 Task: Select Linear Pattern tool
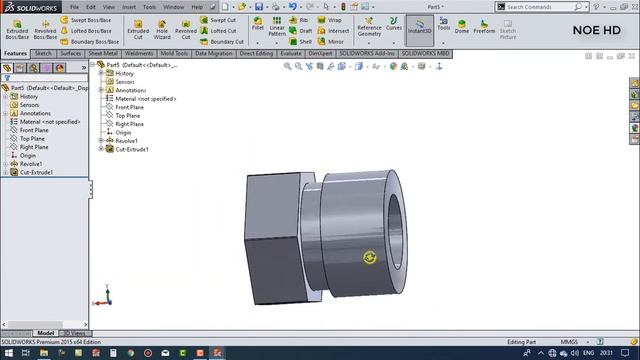277,27
